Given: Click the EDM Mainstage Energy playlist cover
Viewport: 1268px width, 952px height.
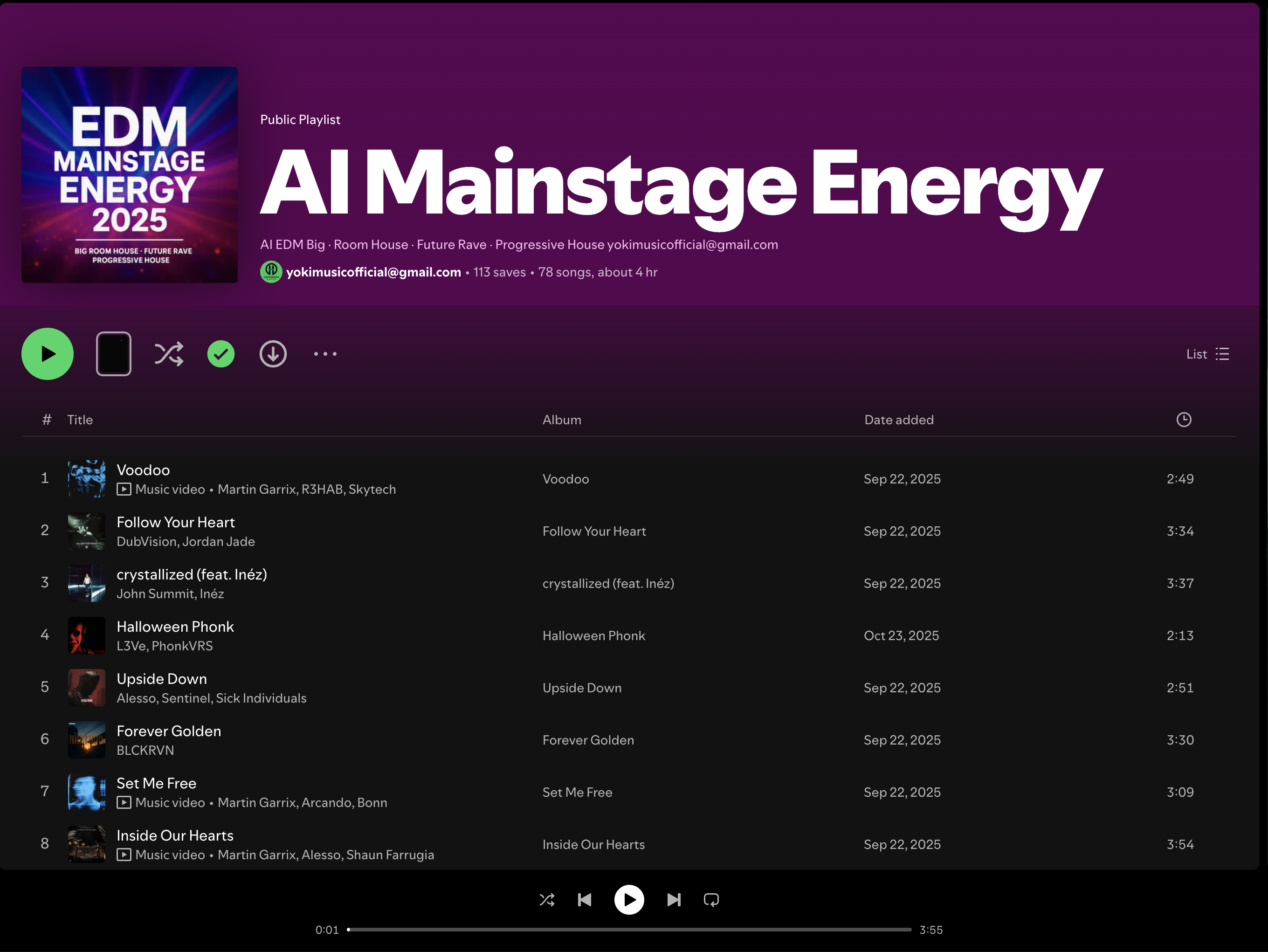Looking at the screenshot, I should tap(130, 174).
